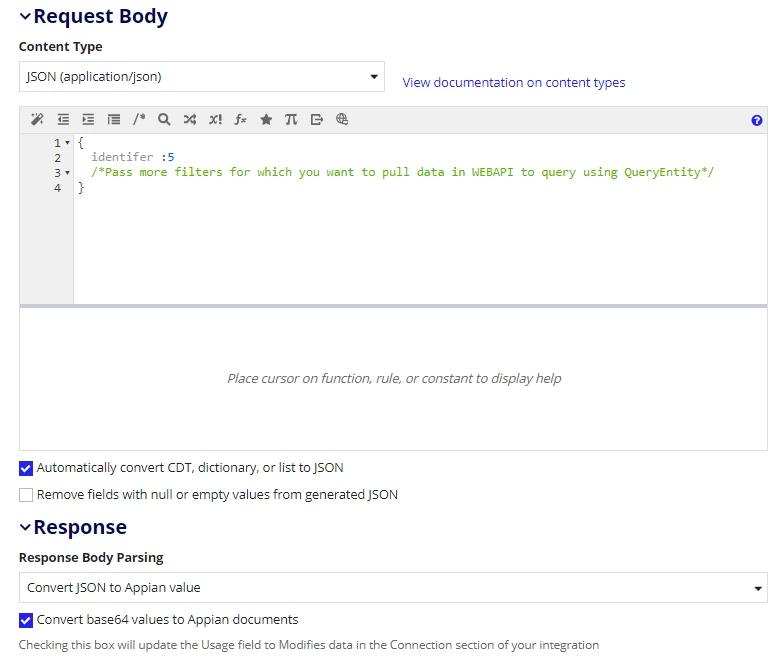Click the format expression magic wand icon
784x660 pixels.
coord(38,120)
